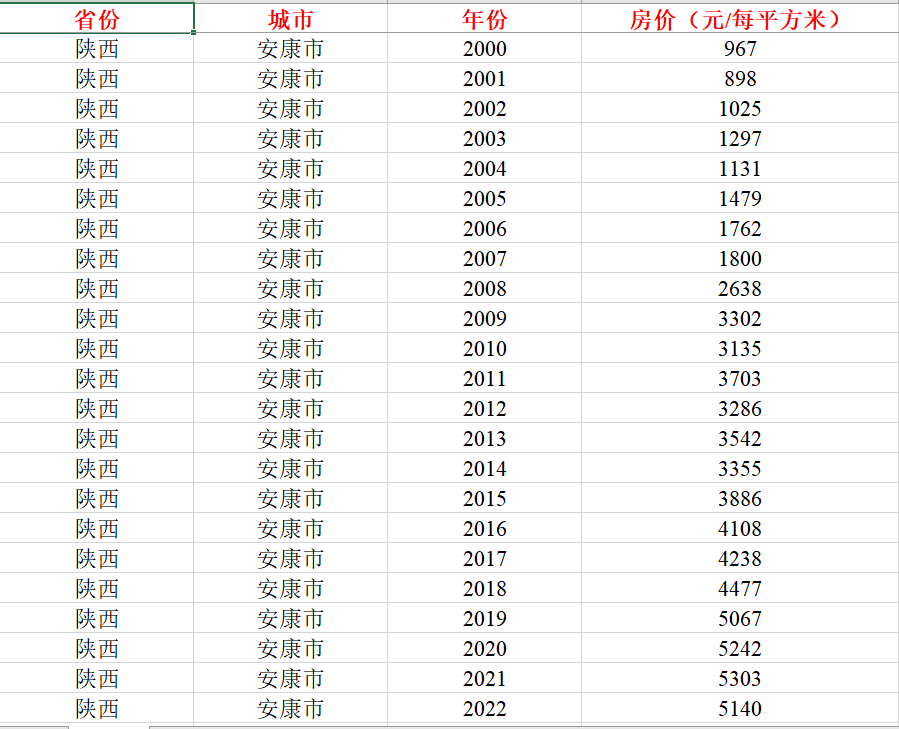This screenshot has width=899, height=729.
Task: Click the year cell 2013
Action: click(484, 438)
